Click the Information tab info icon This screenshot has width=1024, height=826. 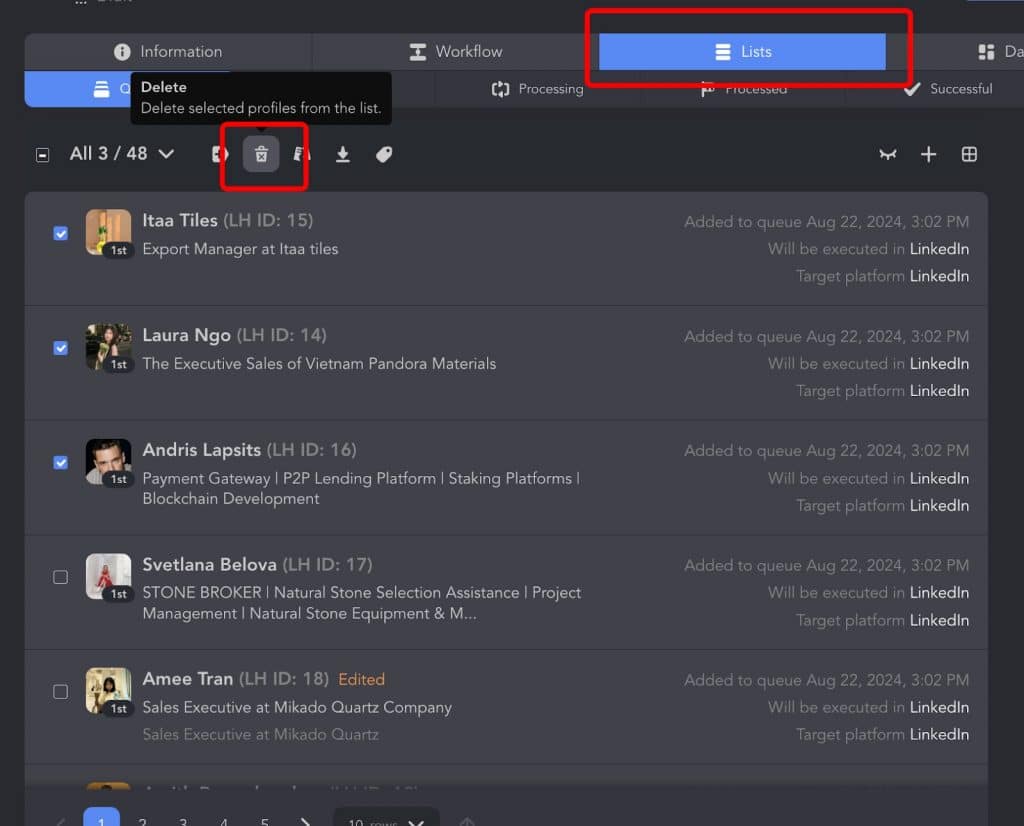(x=122, y=52)
